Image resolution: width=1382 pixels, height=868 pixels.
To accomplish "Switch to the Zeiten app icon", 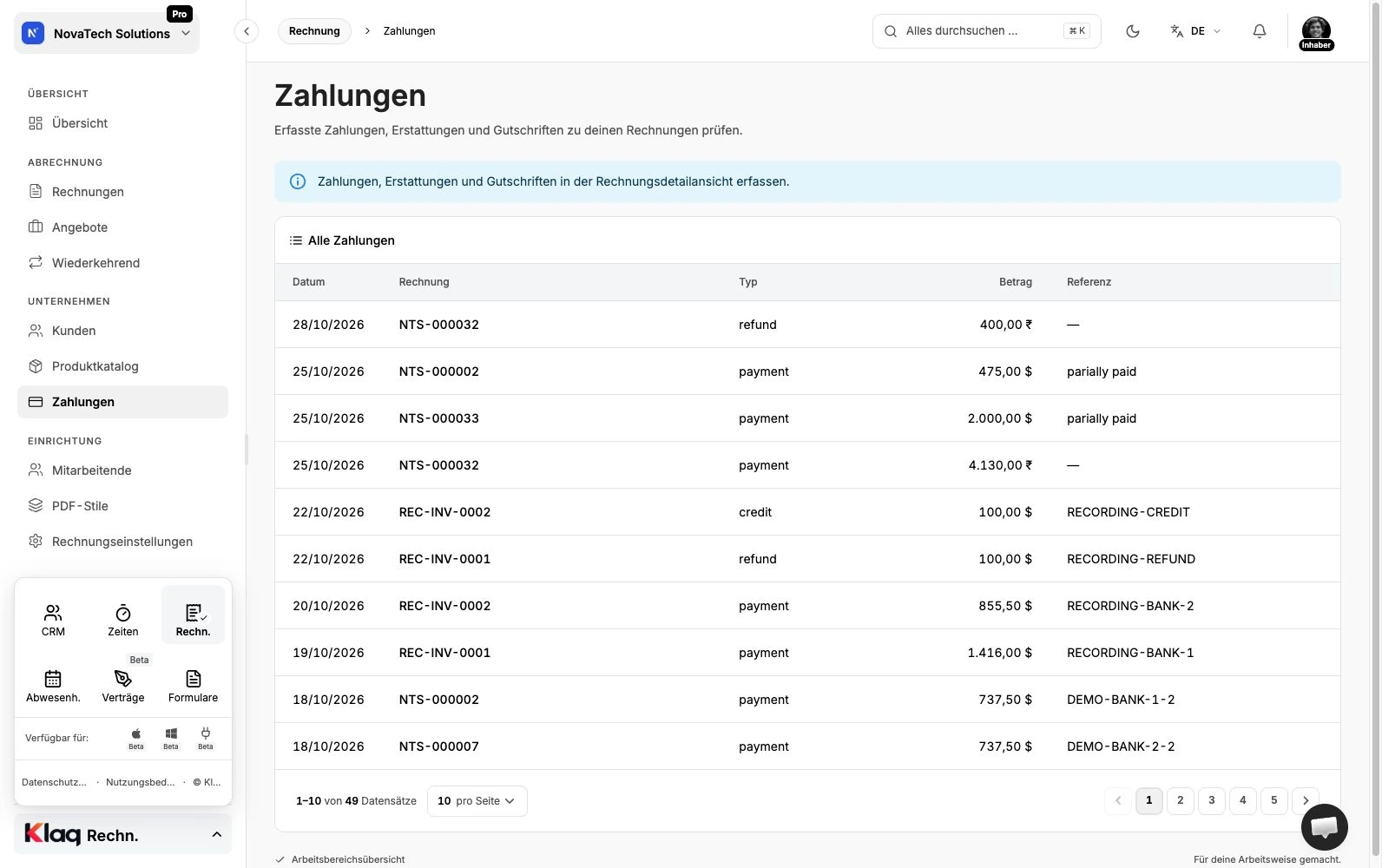I will tap(123, 620).
